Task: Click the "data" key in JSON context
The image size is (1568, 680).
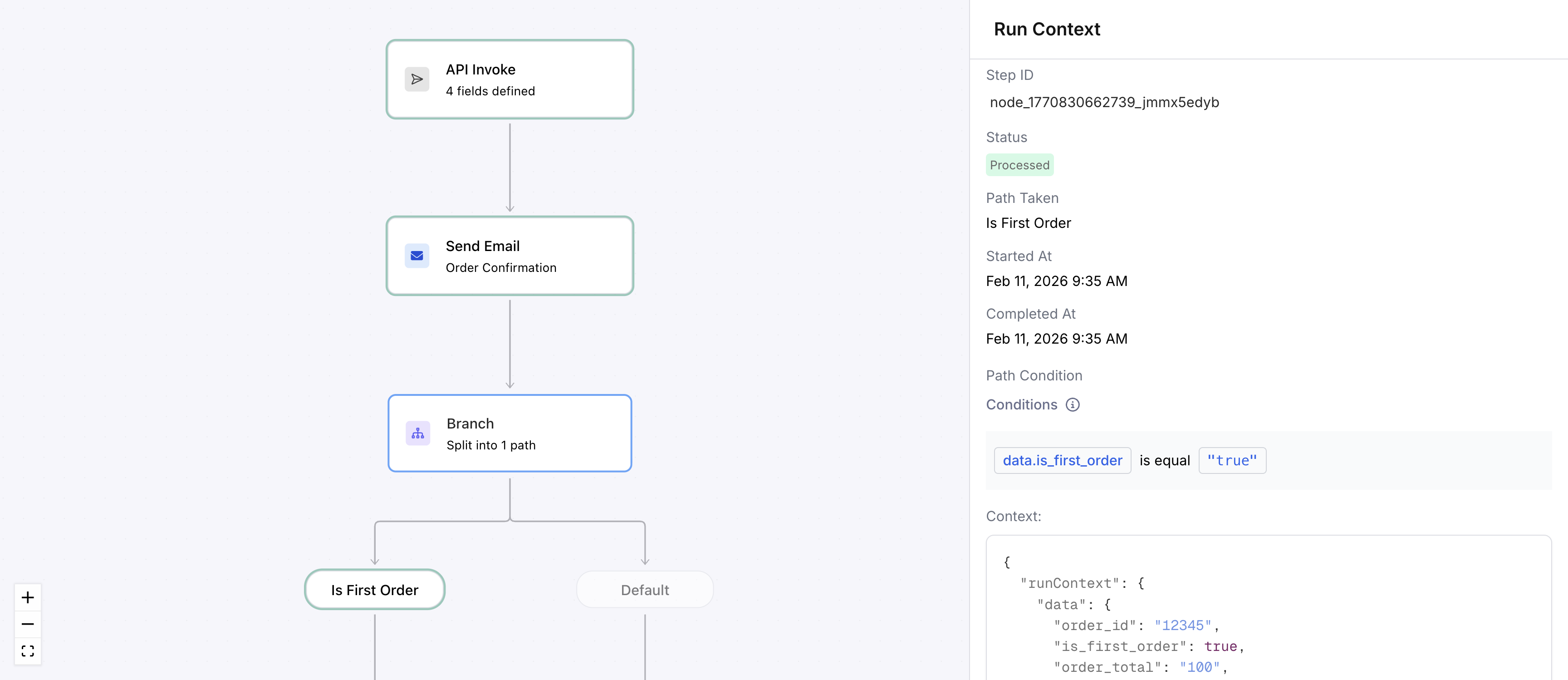Action: coord(1062,605)
